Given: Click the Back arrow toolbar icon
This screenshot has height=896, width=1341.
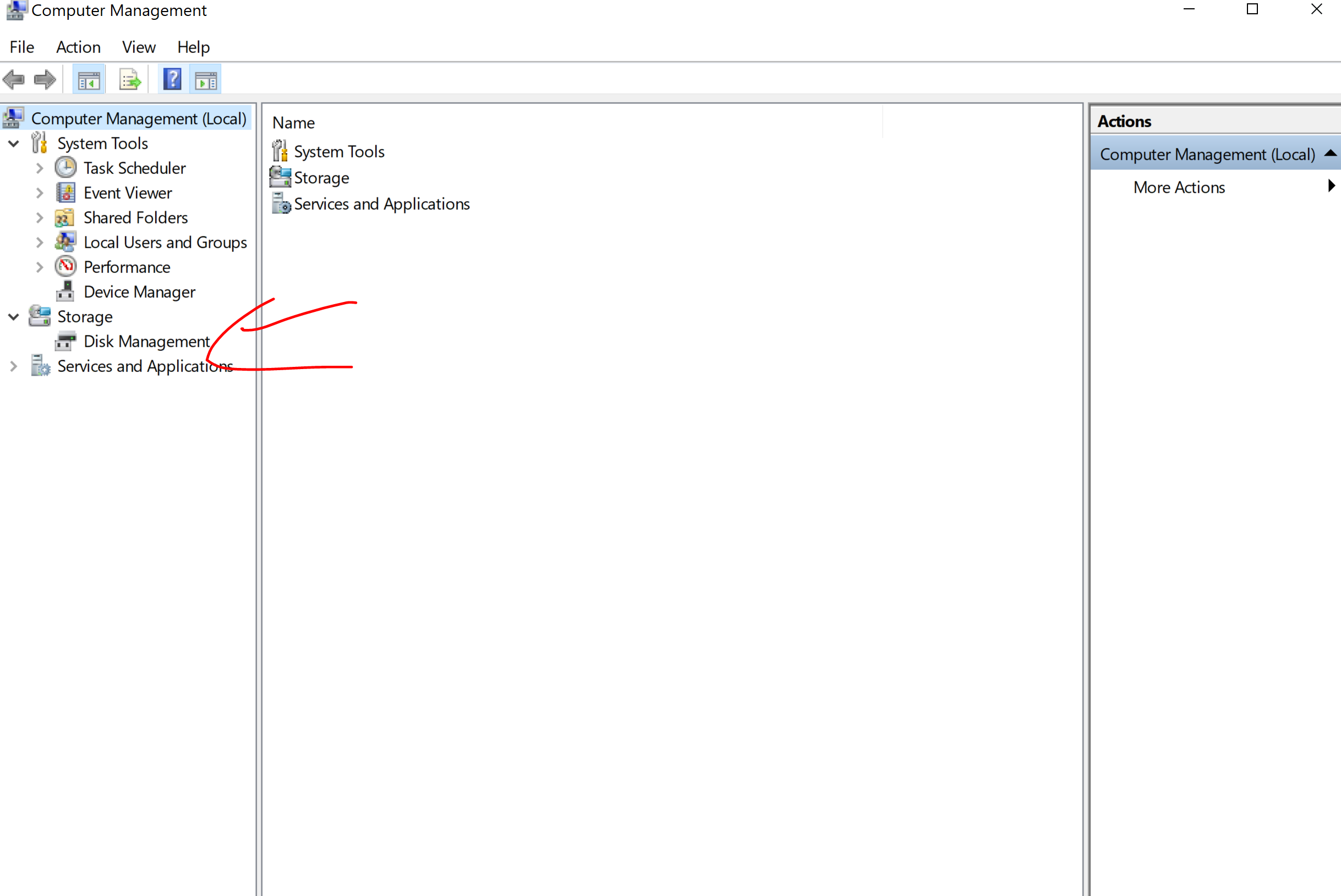Looking at the screenshot, I should click(x=14, y=79).
